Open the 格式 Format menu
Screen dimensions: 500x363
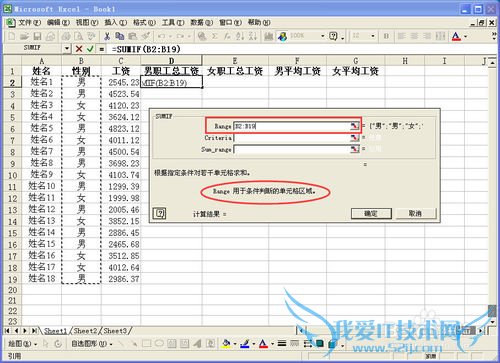pyautogui.click(x=144, y=23)
